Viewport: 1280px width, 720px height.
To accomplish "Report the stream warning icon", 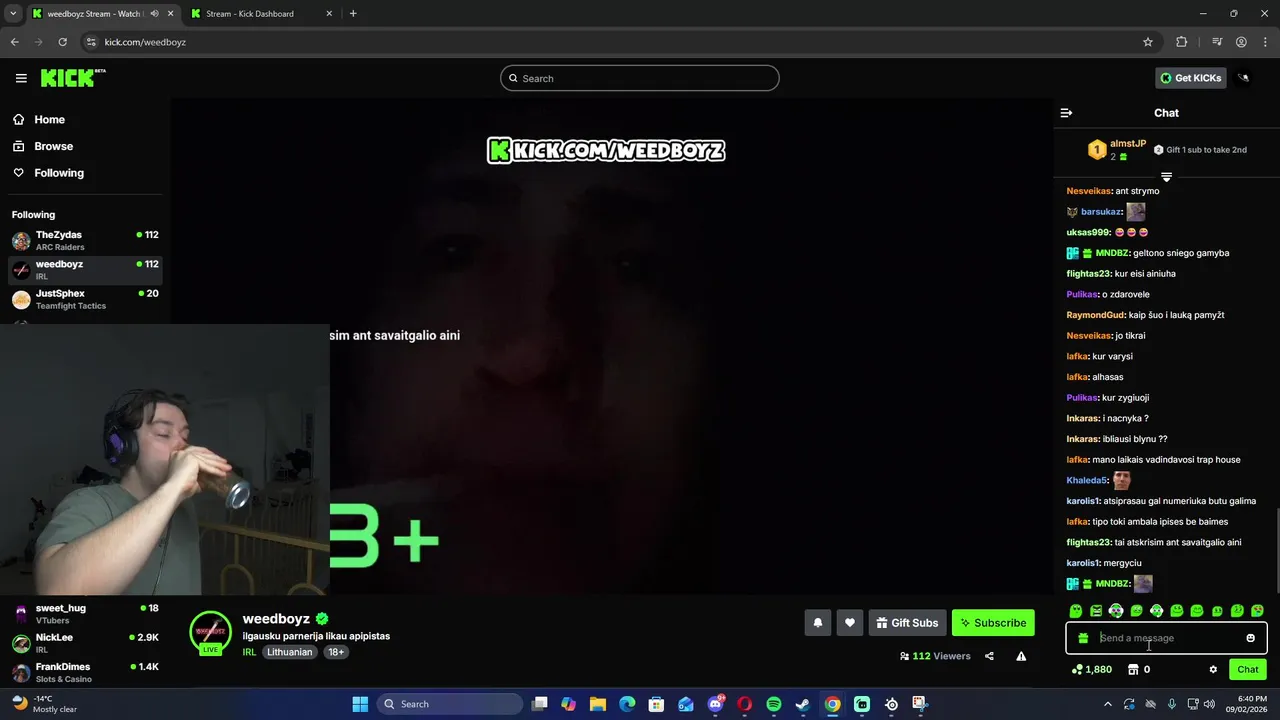I will (x=1021, y=656).
